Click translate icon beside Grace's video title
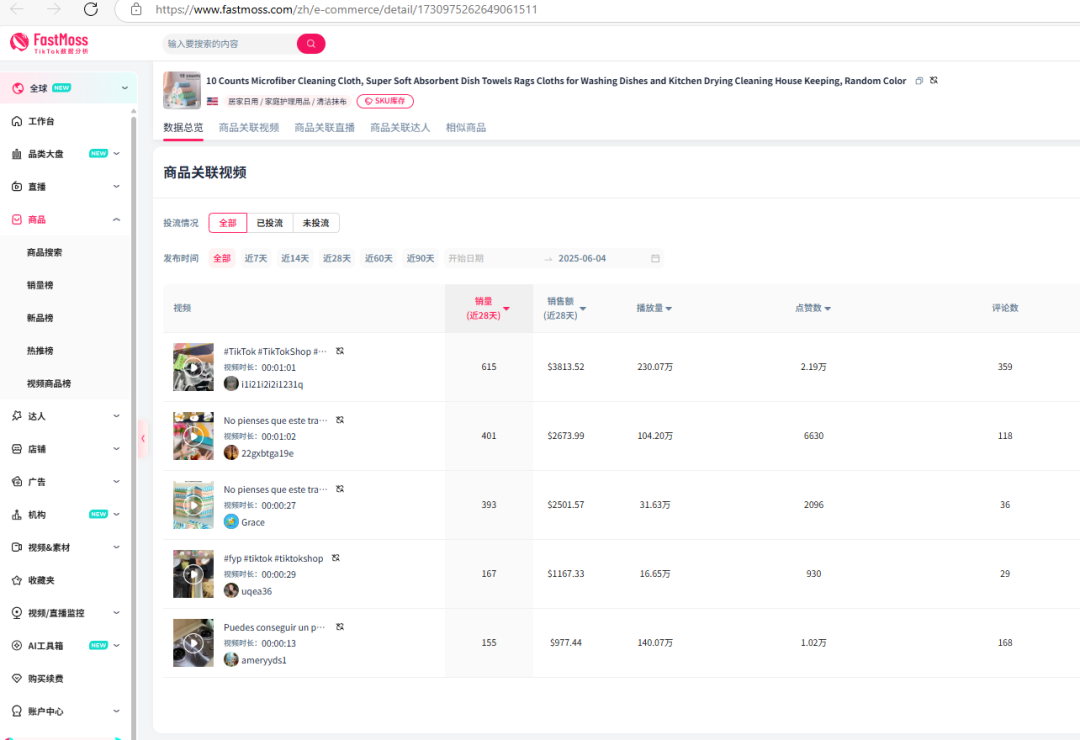 pyautogui.click(x=340, y=489)
